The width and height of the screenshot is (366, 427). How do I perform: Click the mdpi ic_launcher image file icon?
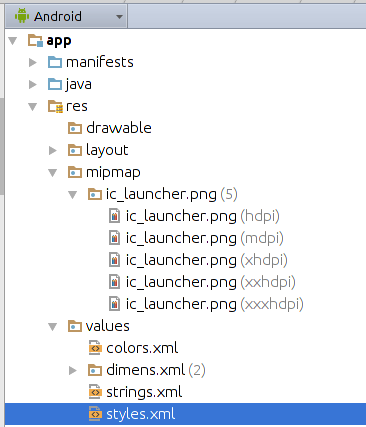click(x=114, y=238)
